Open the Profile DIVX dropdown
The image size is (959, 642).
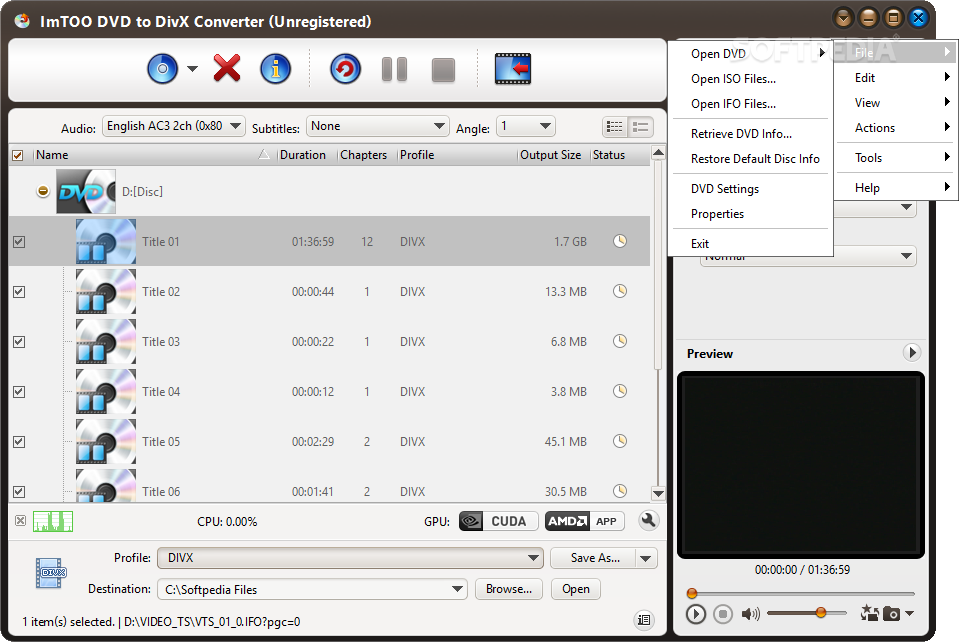(350, 558)
